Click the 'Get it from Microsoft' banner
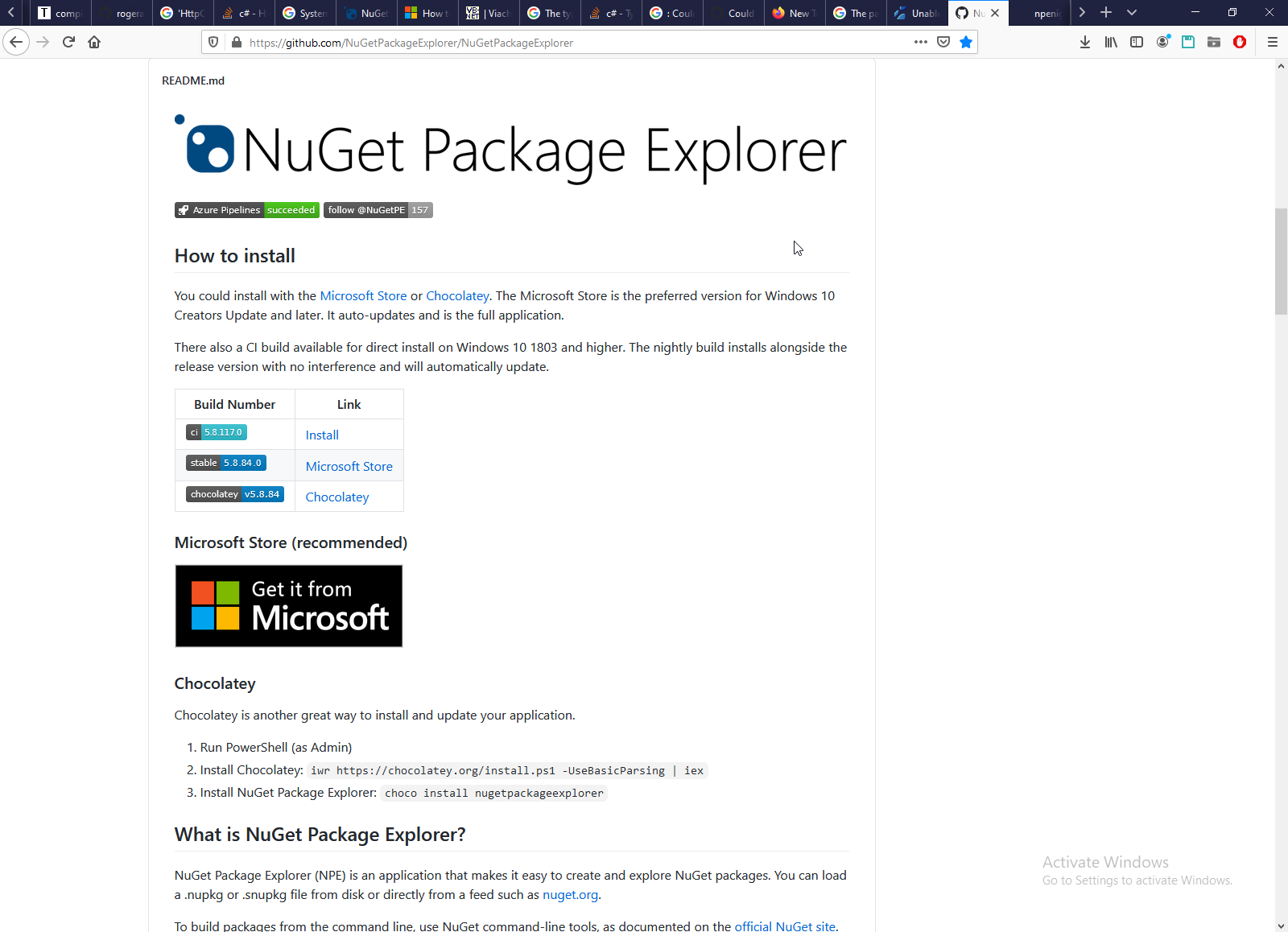Screen dimensions: 1288x932 tap(289, 606)
